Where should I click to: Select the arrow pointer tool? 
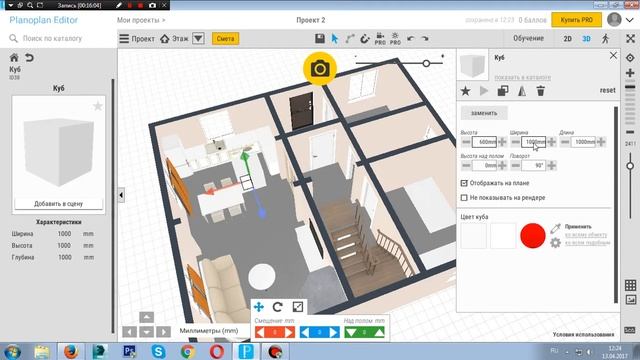click(x=335, y=38)
